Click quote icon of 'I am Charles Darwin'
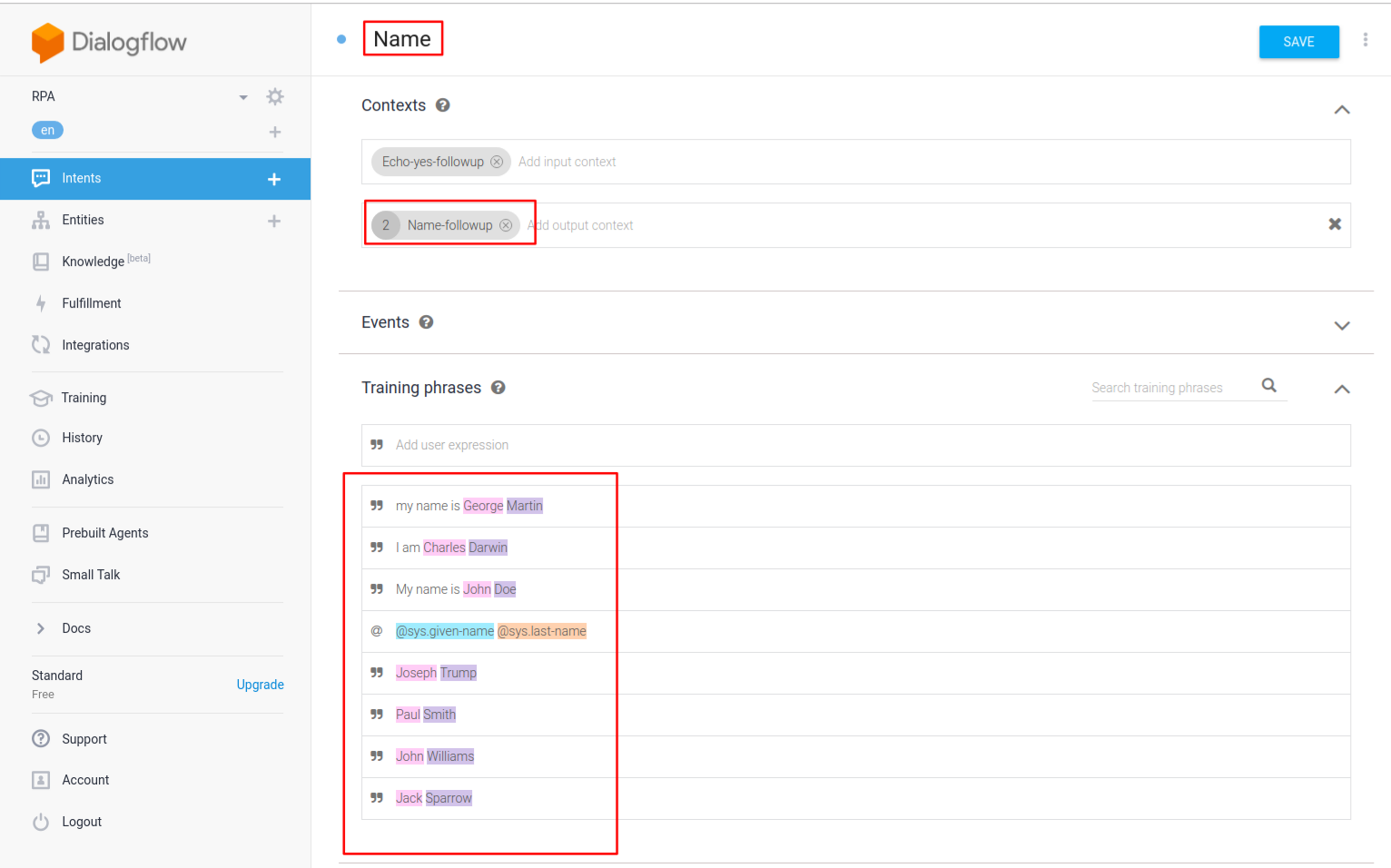The image size is (1391, 868). (377, 547)
